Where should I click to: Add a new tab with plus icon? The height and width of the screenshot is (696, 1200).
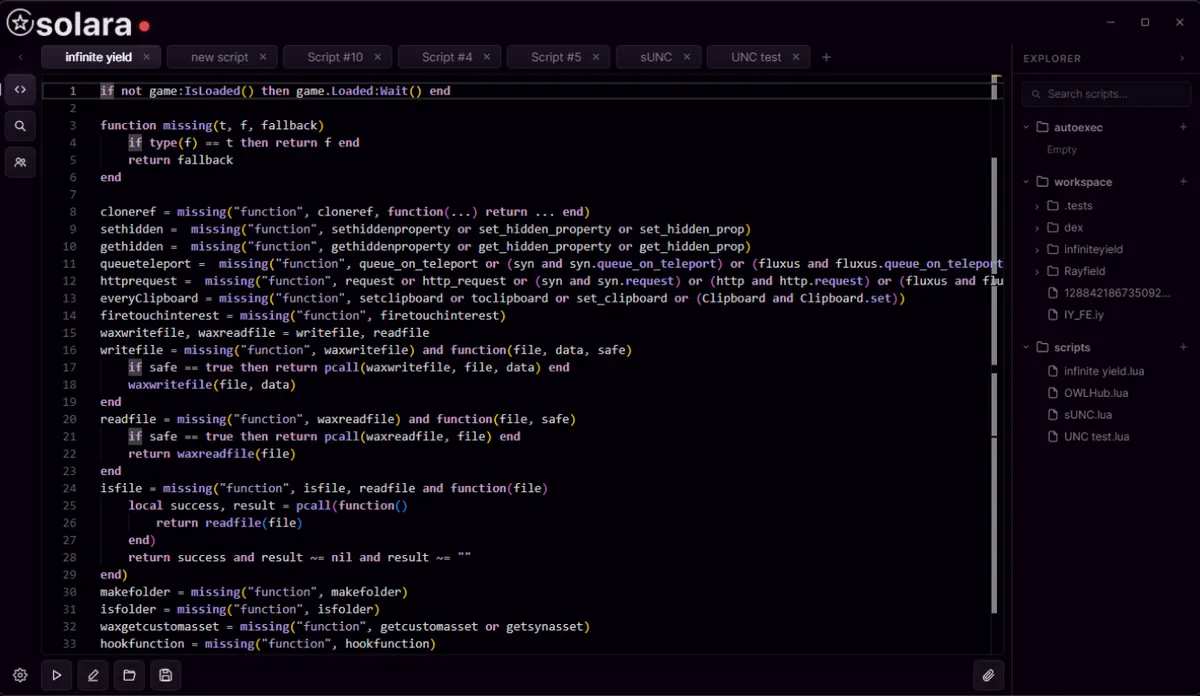click(826, 57)
